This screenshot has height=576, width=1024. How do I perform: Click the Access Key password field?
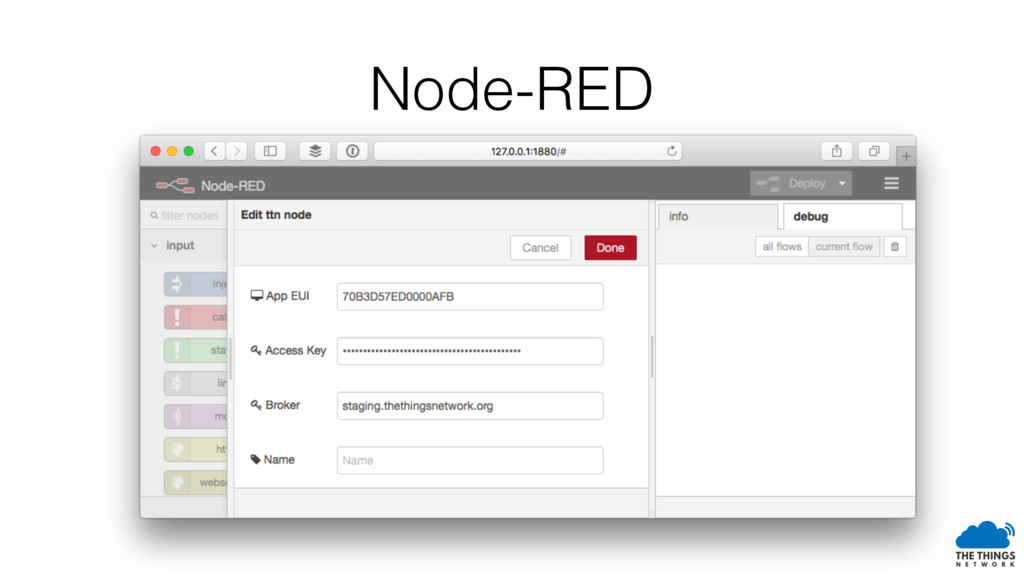tap(470, 351)
